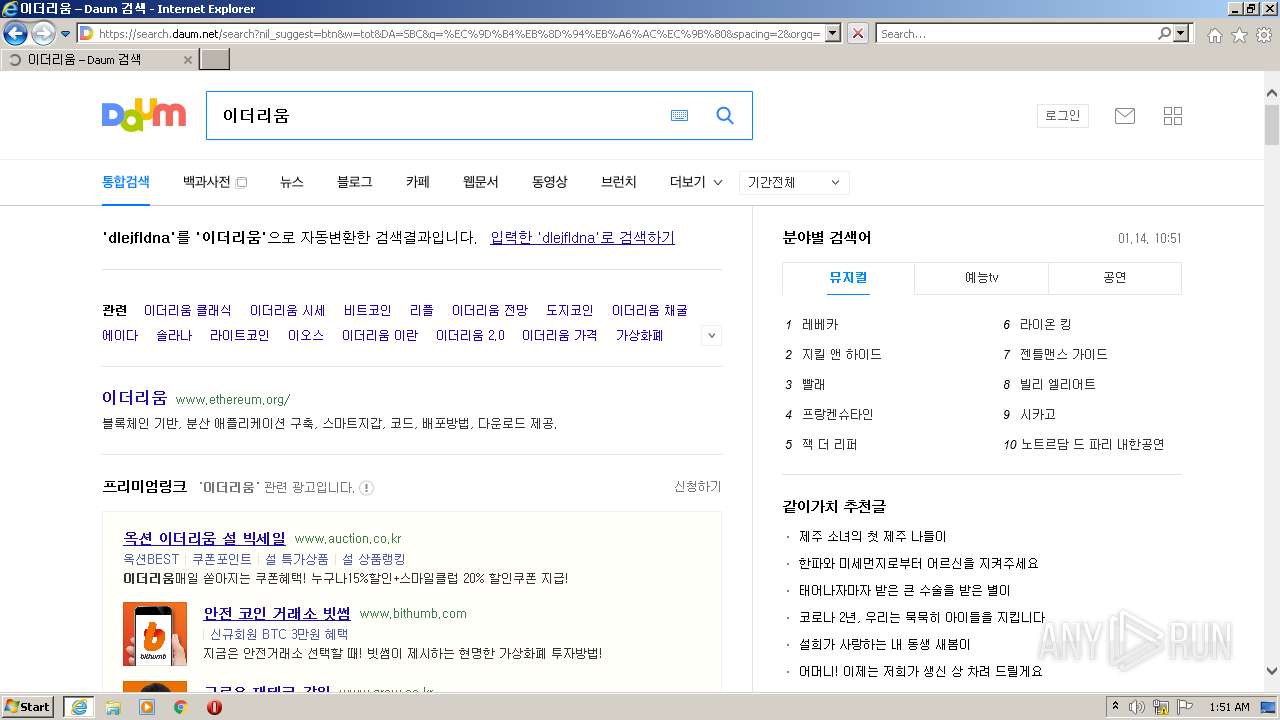
Task: Click the action center flag tray icon
Action: click(1185, 707)
